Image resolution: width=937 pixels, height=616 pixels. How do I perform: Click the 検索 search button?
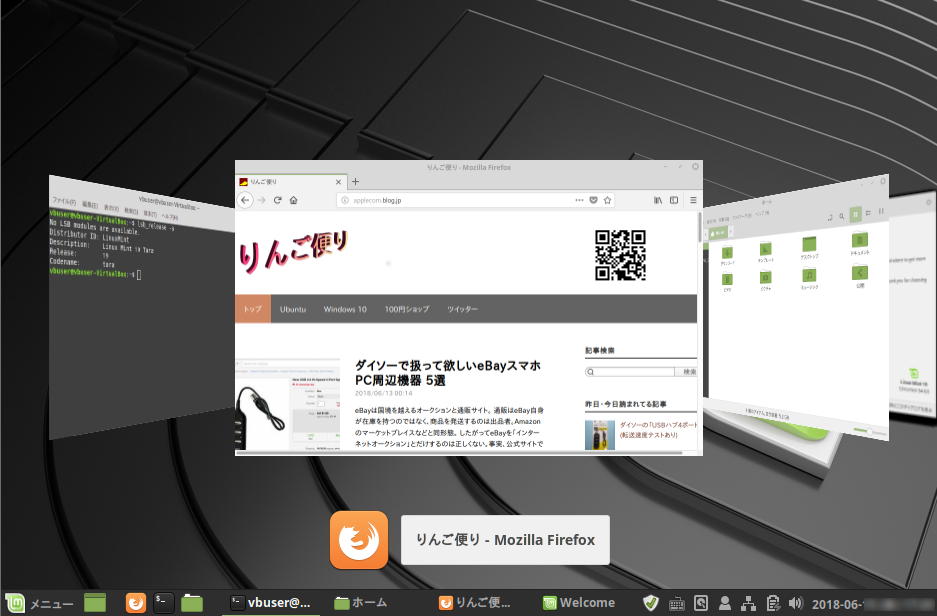687,372
